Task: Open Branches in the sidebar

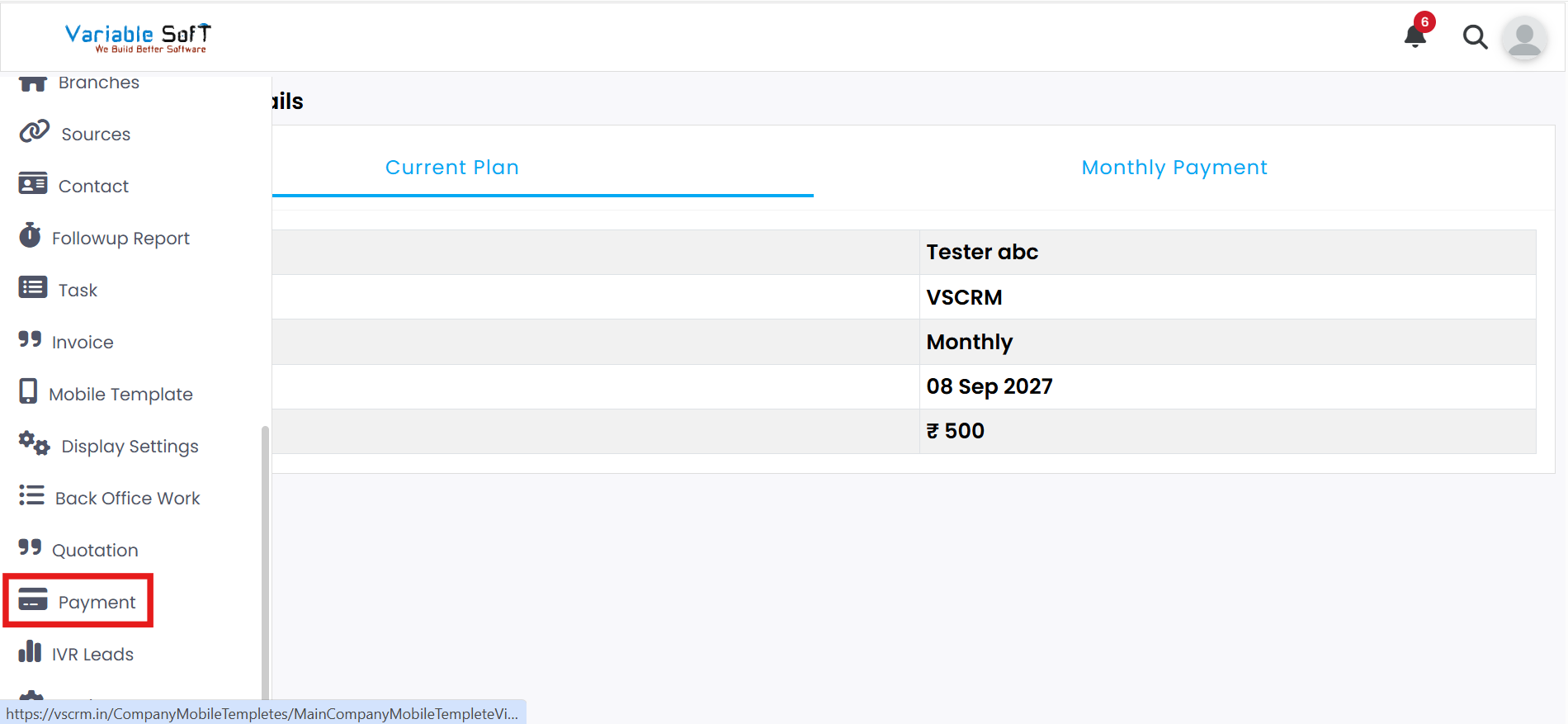Action: pos(99,83)
